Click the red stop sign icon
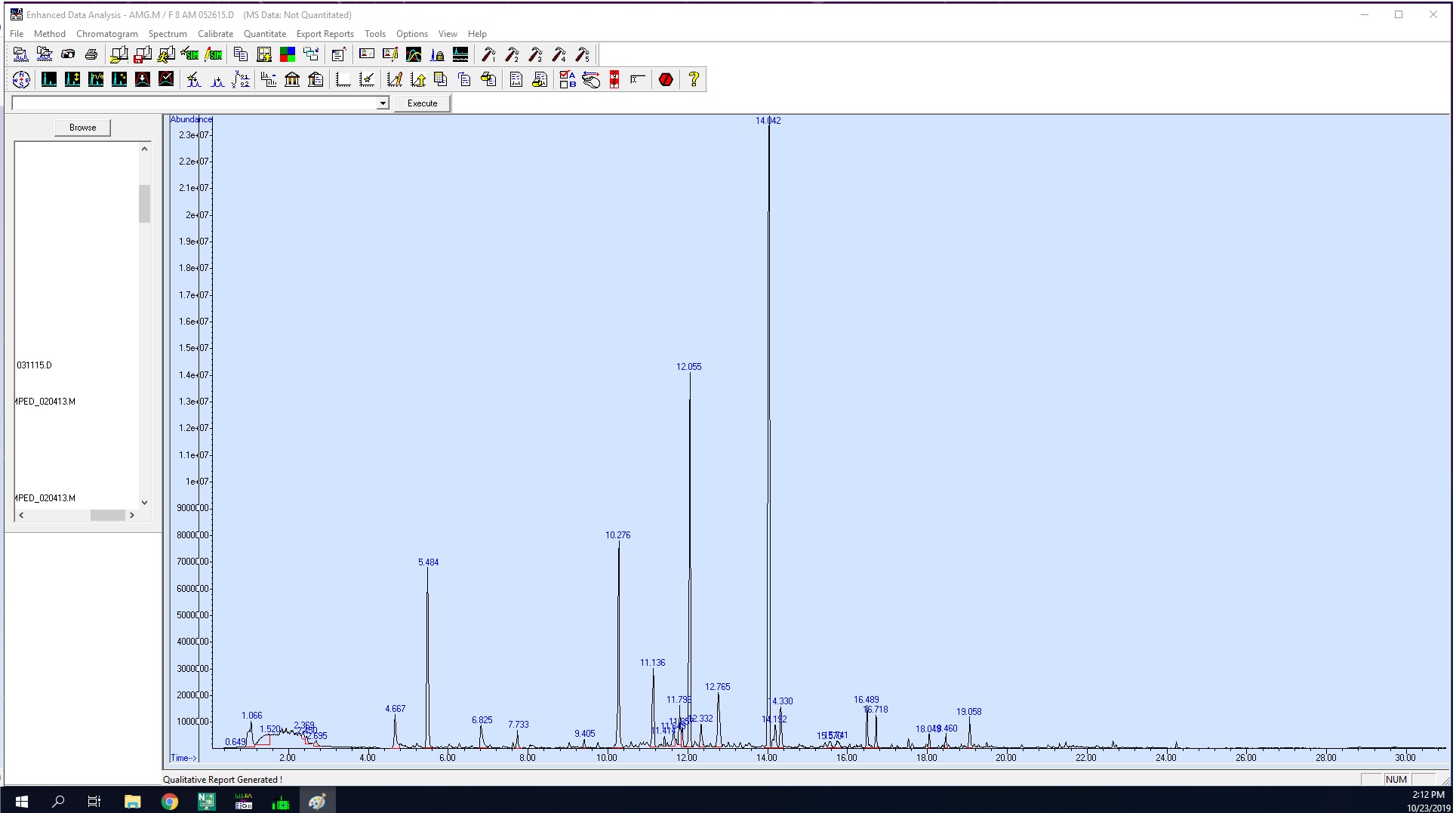 pos(666,79)
